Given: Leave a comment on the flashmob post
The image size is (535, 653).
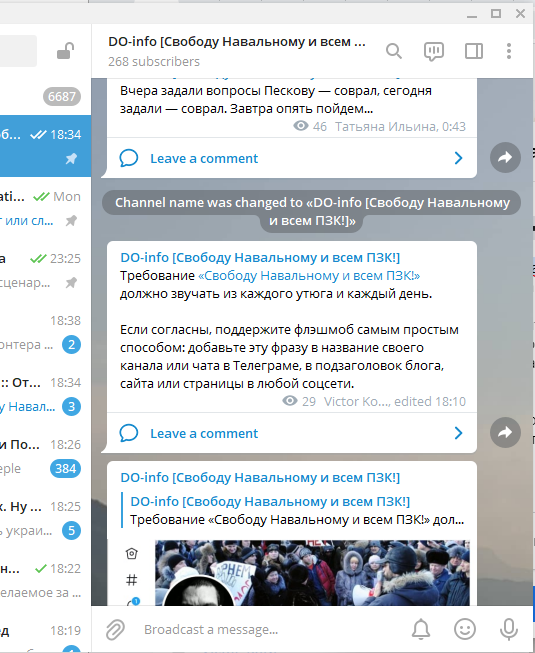Looking at the screenshot, I should click(204, 433).
